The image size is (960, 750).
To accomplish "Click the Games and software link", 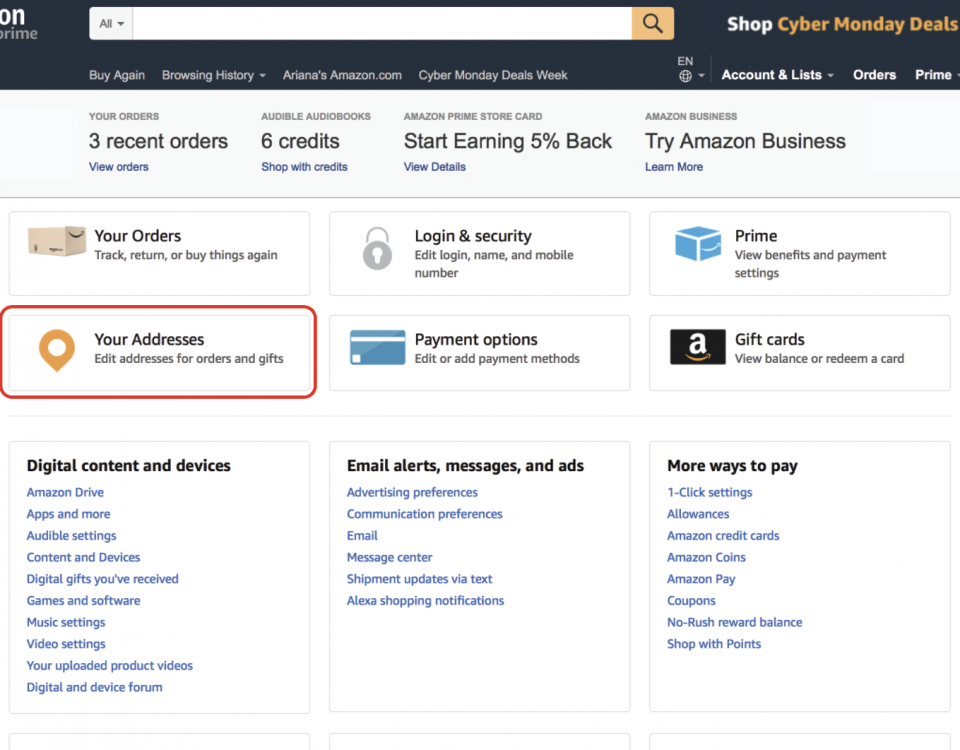I will [x=83, y=601].
